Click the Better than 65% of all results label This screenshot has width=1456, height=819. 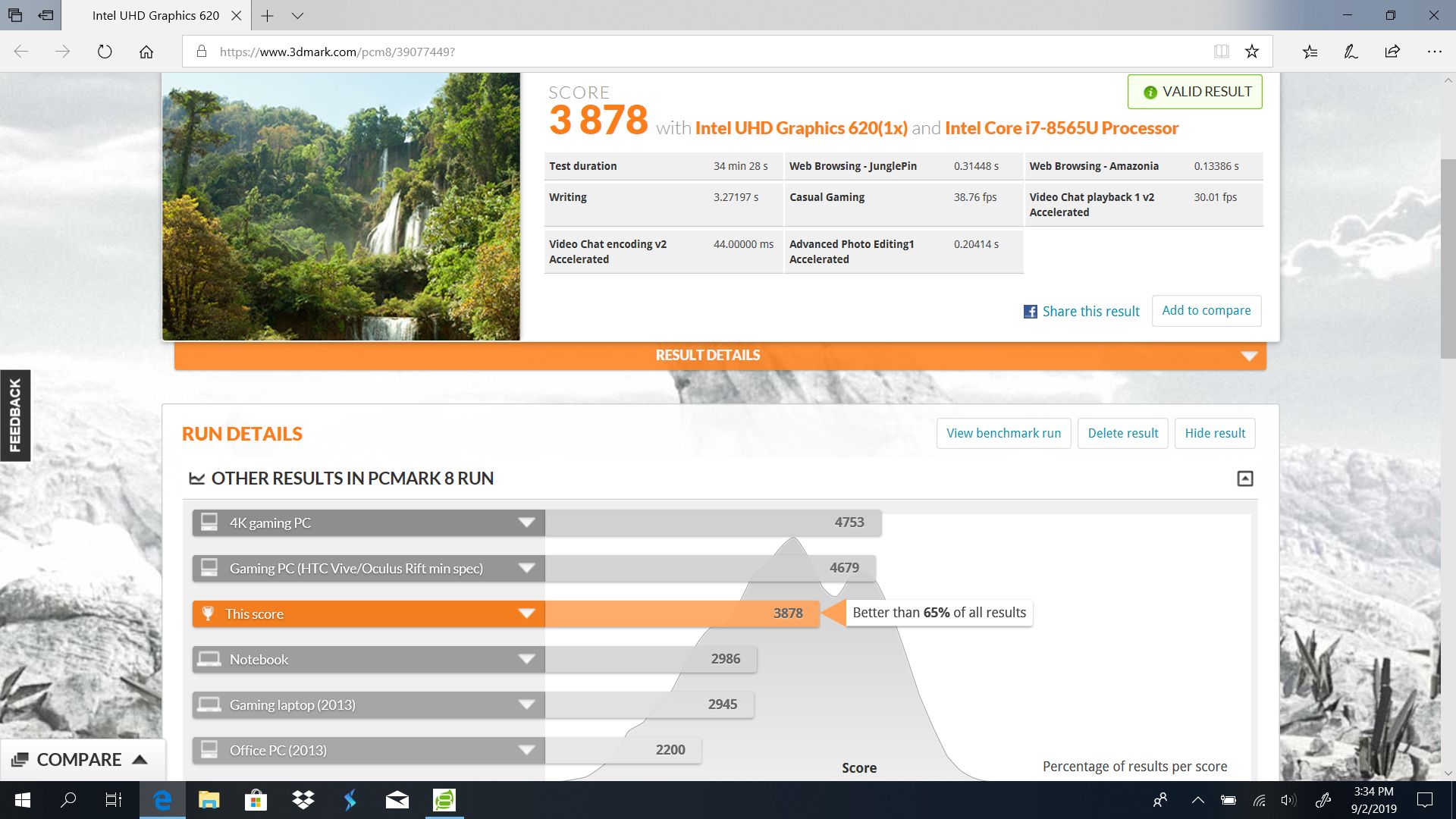click(x=939, y=613)
